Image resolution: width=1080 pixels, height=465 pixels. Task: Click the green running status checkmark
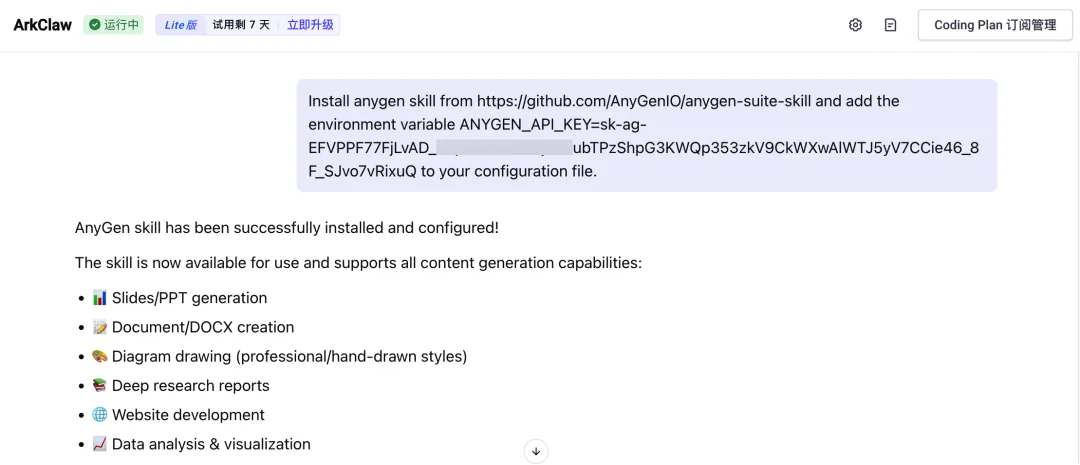94,25
